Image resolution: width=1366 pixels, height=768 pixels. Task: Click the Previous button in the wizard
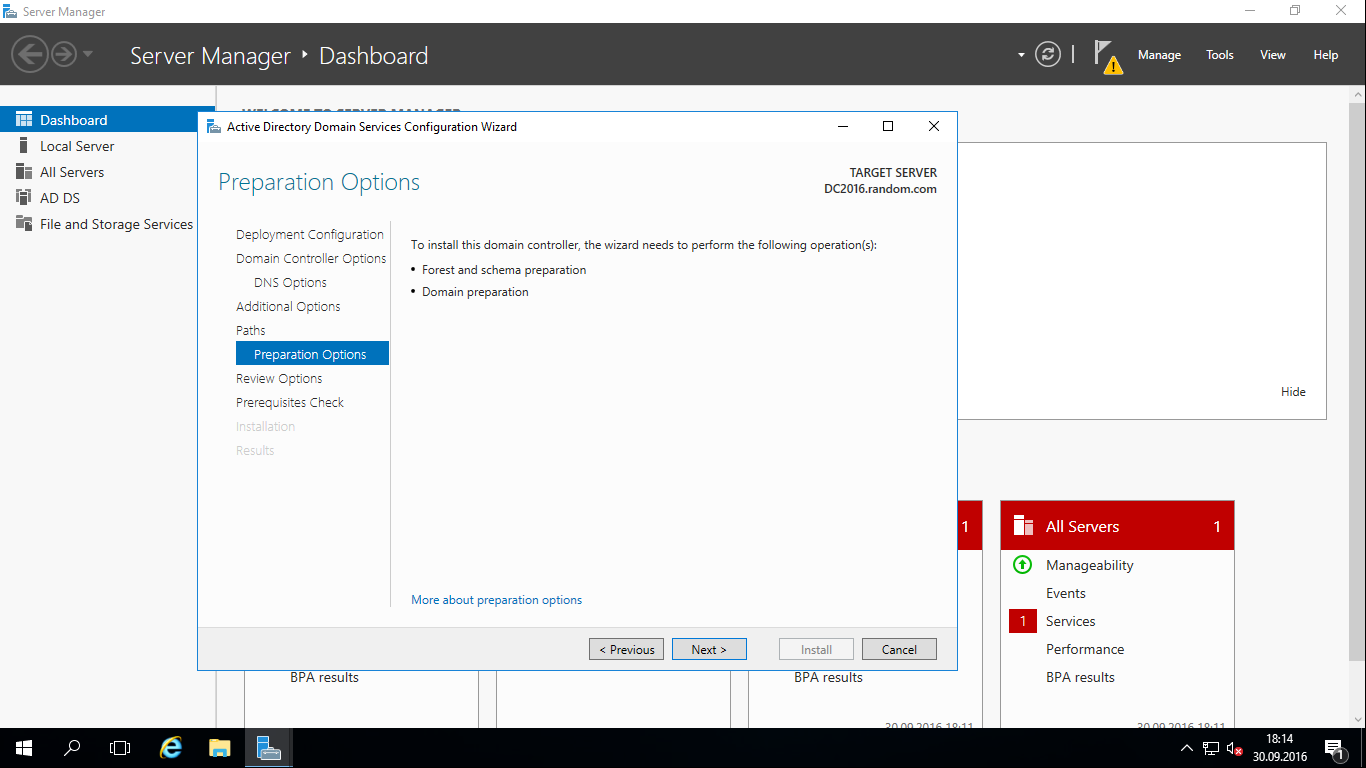626,649
